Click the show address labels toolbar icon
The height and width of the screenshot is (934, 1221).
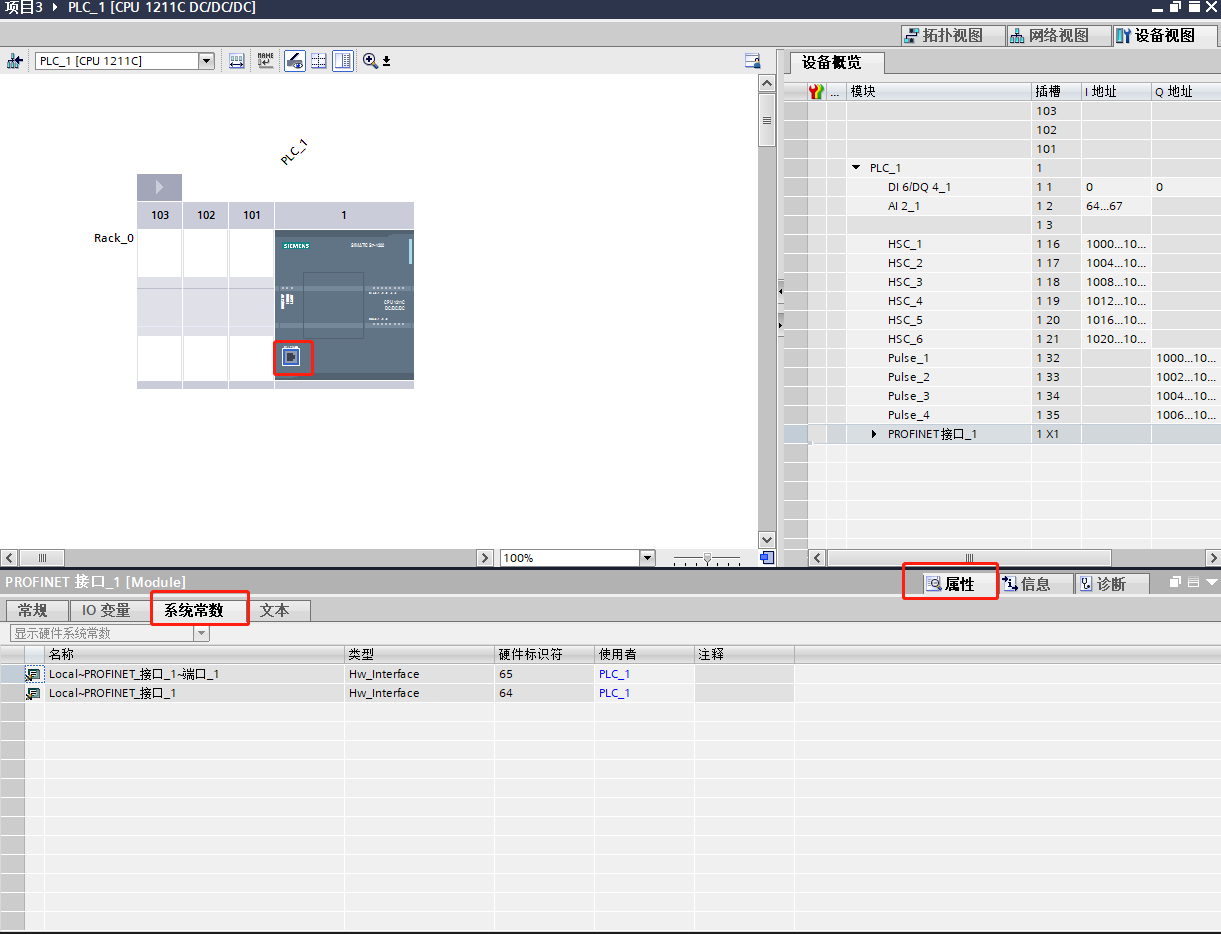237,61
